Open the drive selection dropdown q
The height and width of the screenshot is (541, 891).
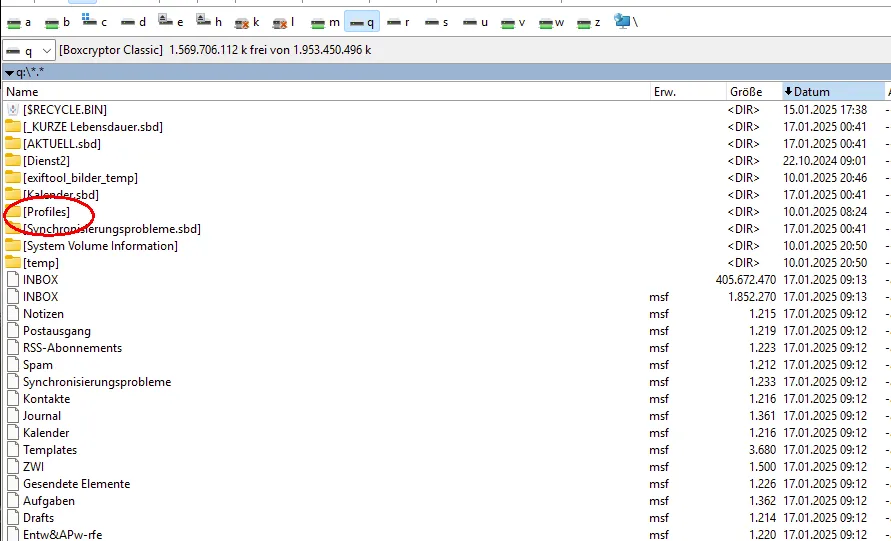(x=28, y=50)
